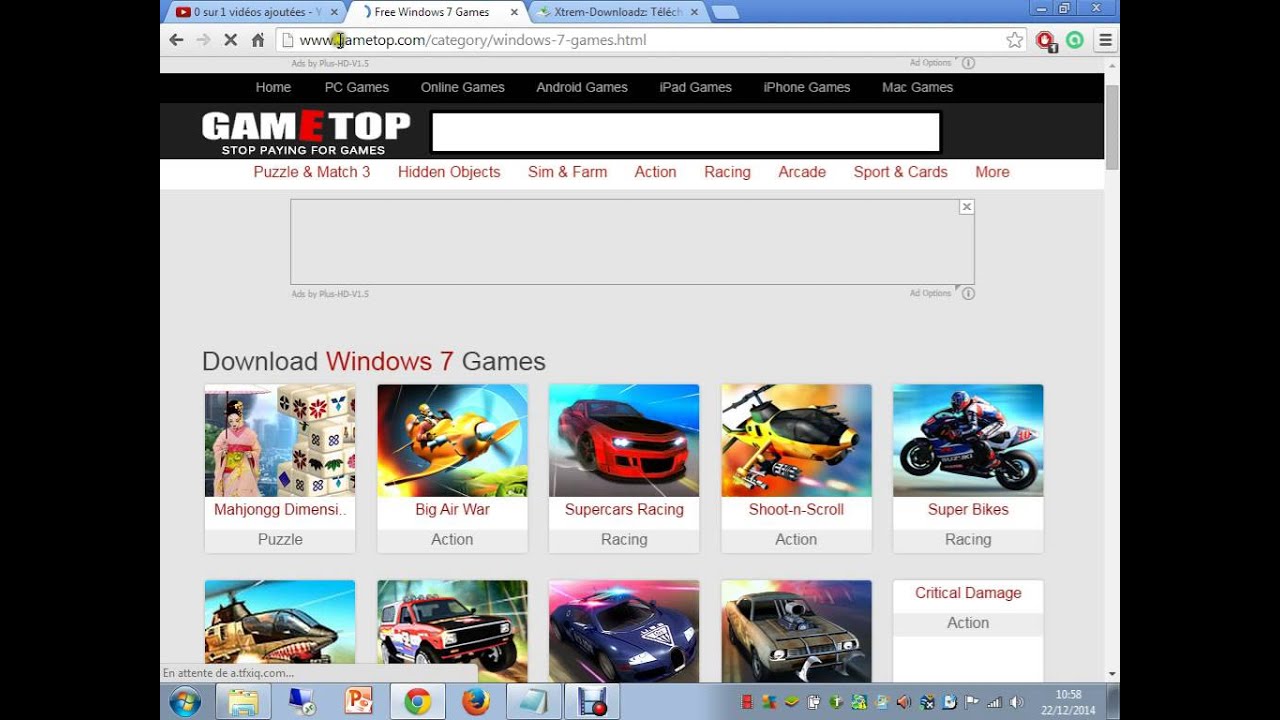The height and width of the screenshot is (720, 1280).
Task: Open Mac Games in the top navigation
Action: (917, 87)
